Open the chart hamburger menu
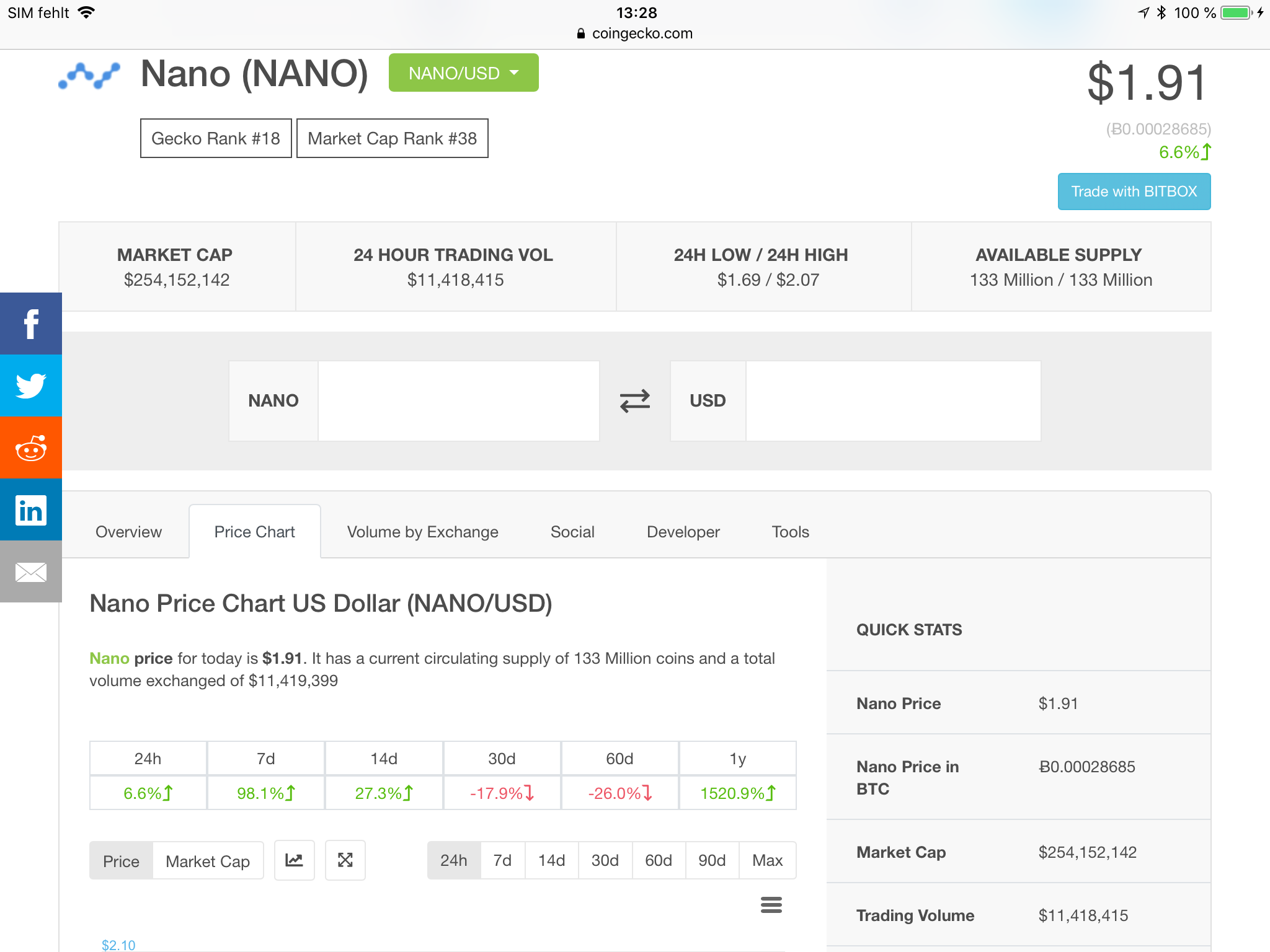The image size is (1270, 952). tap(771, 905)
